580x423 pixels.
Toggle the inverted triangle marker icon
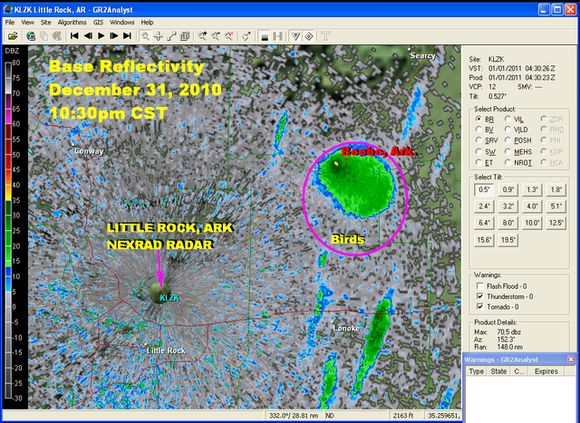tap(296, 36)
